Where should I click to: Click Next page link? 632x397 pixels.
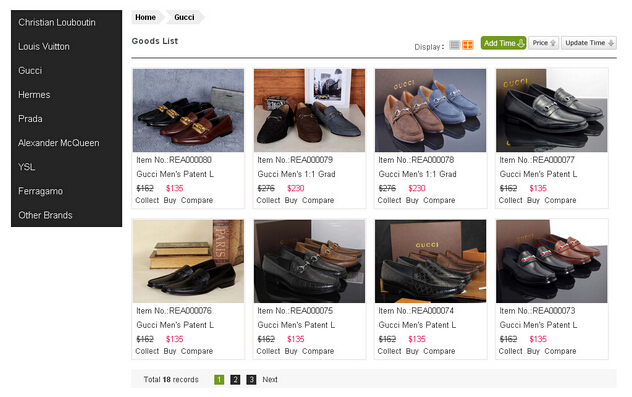pyautogui.click(x=270, y=380)
